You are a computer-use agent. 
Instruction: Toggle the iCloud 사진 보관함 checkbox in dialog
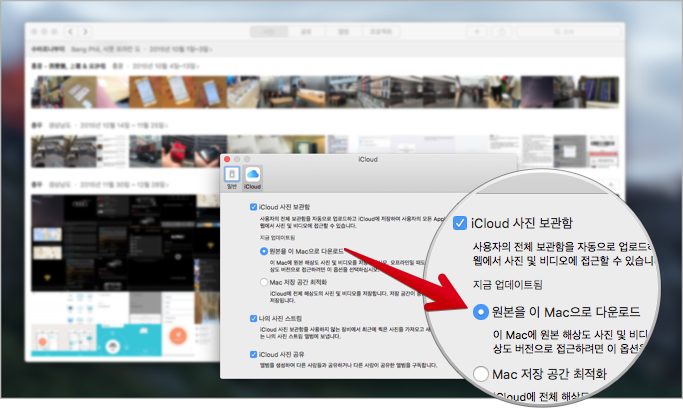pos(254,207)
